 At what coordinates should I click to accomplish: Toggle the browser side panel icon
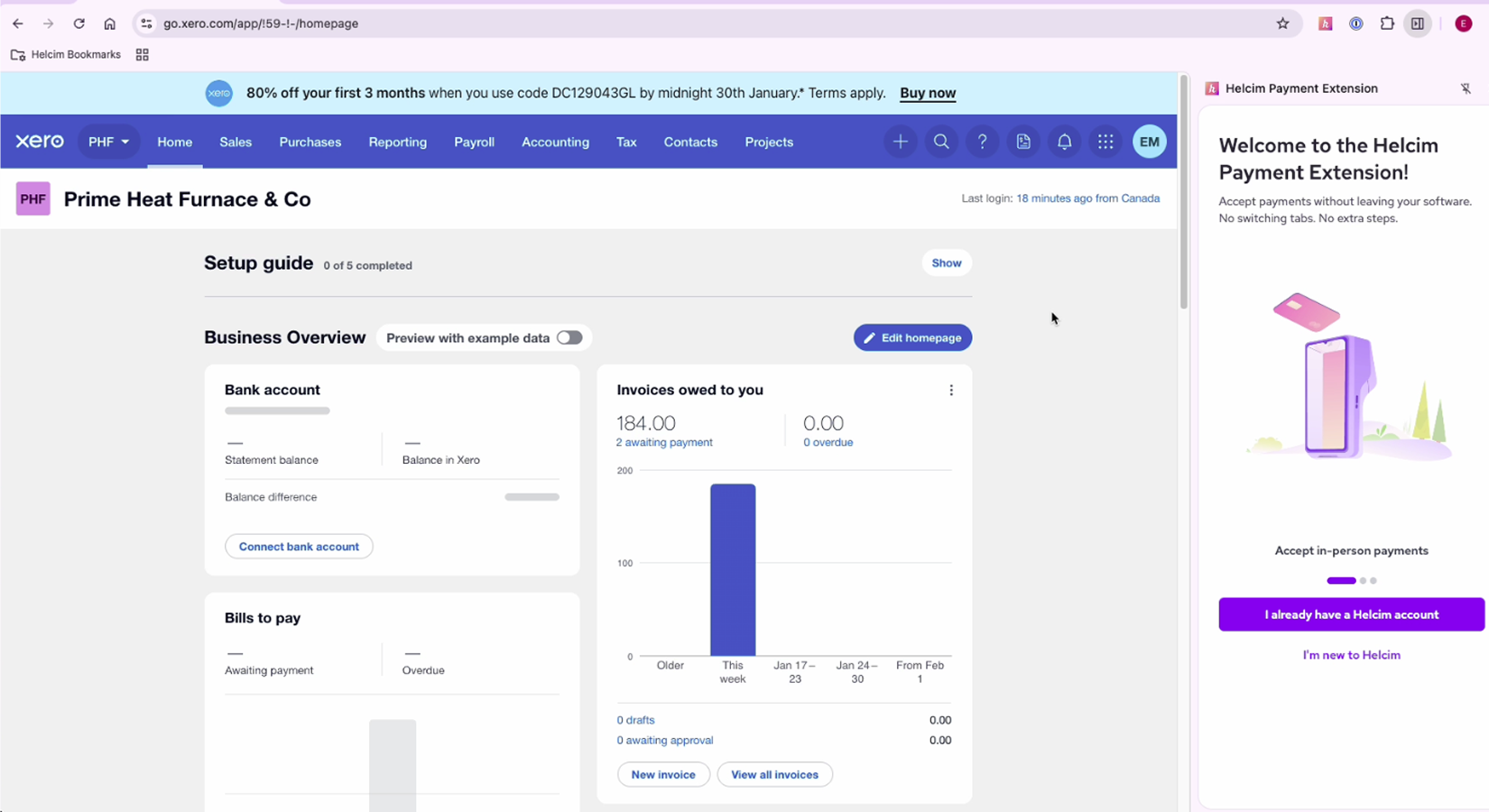(x=1418, y=23)
